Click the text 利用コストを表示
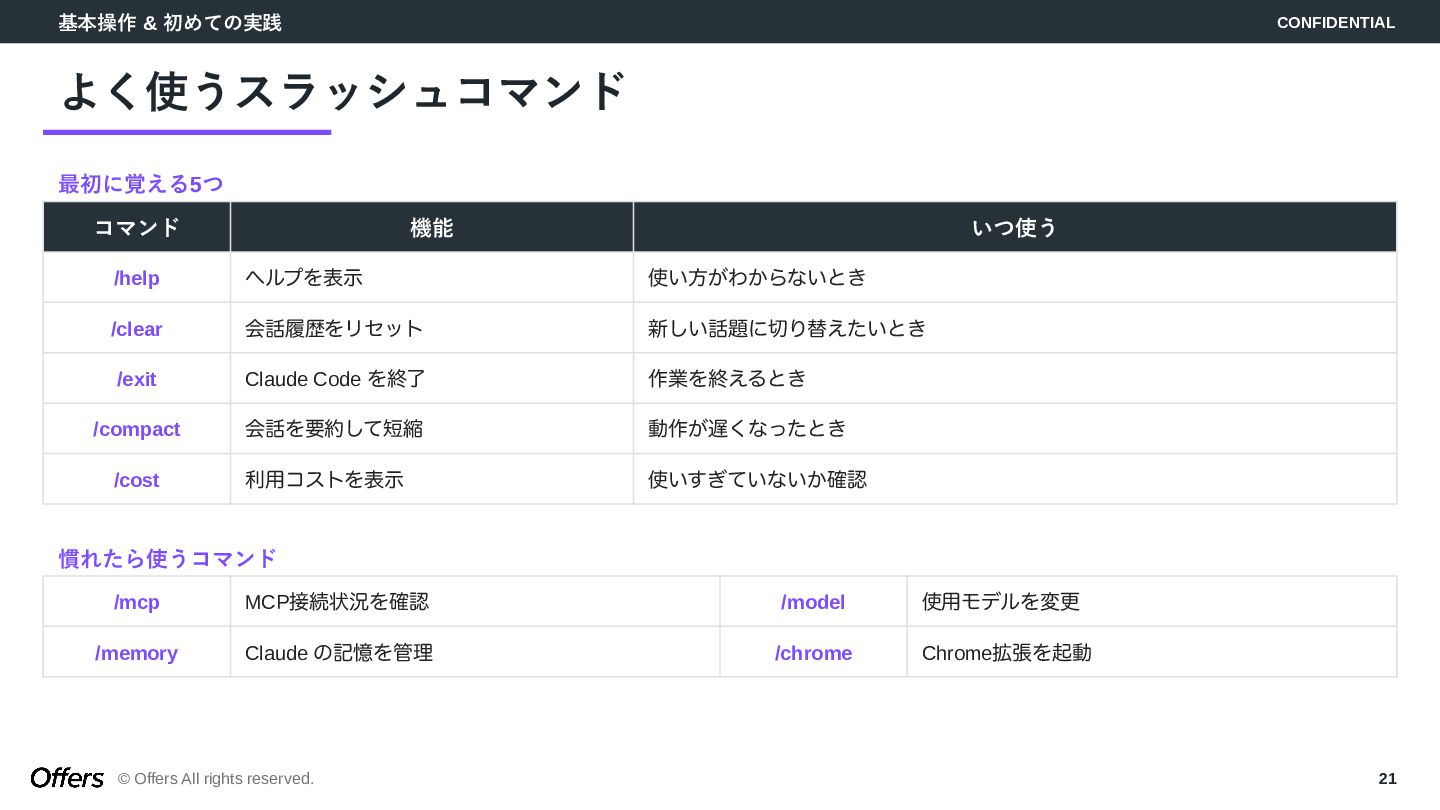Viewport: 1440px width, 810px height. [x=324, y=479]
